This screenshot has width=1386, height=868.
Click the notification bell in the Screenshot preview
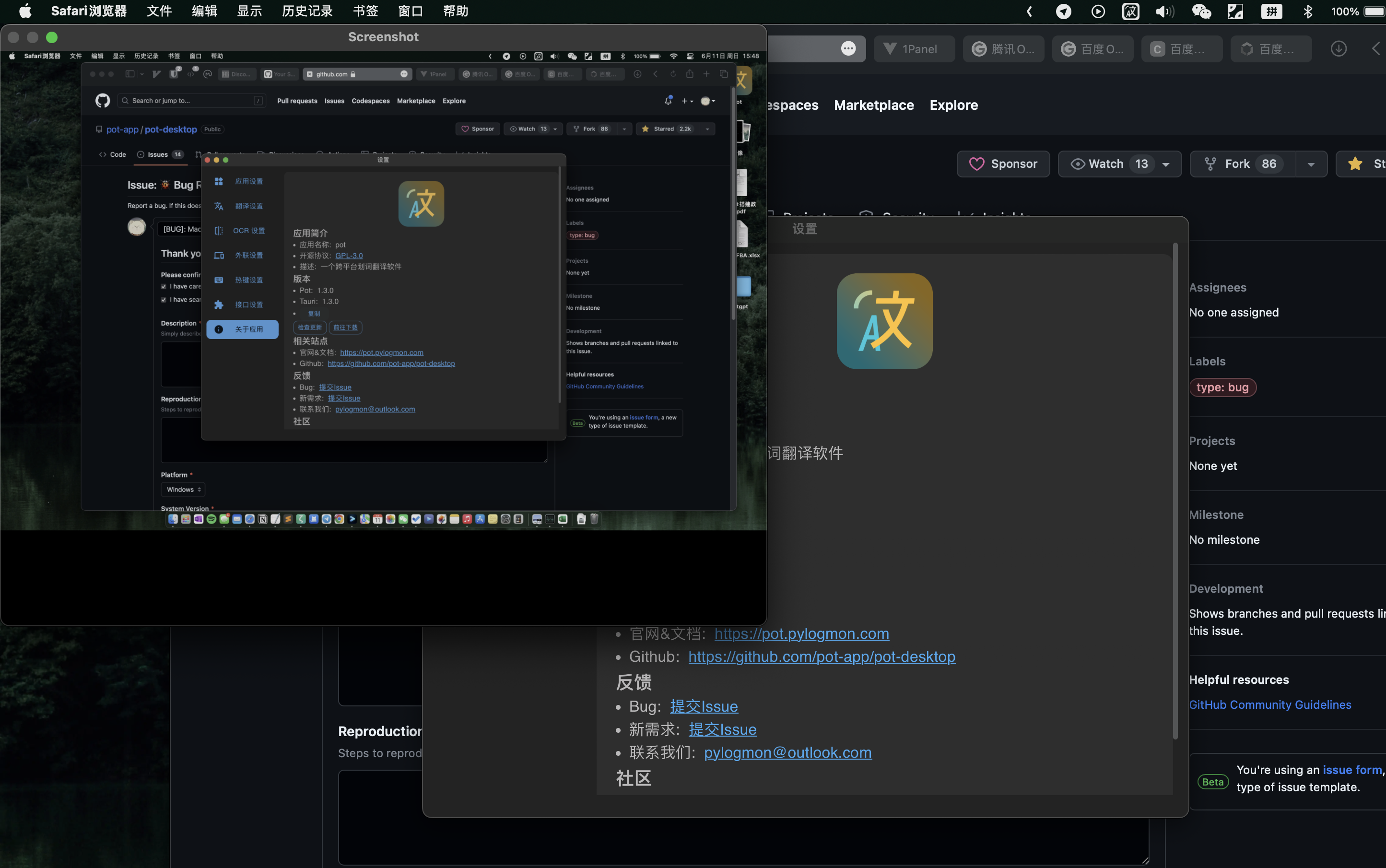pos(668,100)
